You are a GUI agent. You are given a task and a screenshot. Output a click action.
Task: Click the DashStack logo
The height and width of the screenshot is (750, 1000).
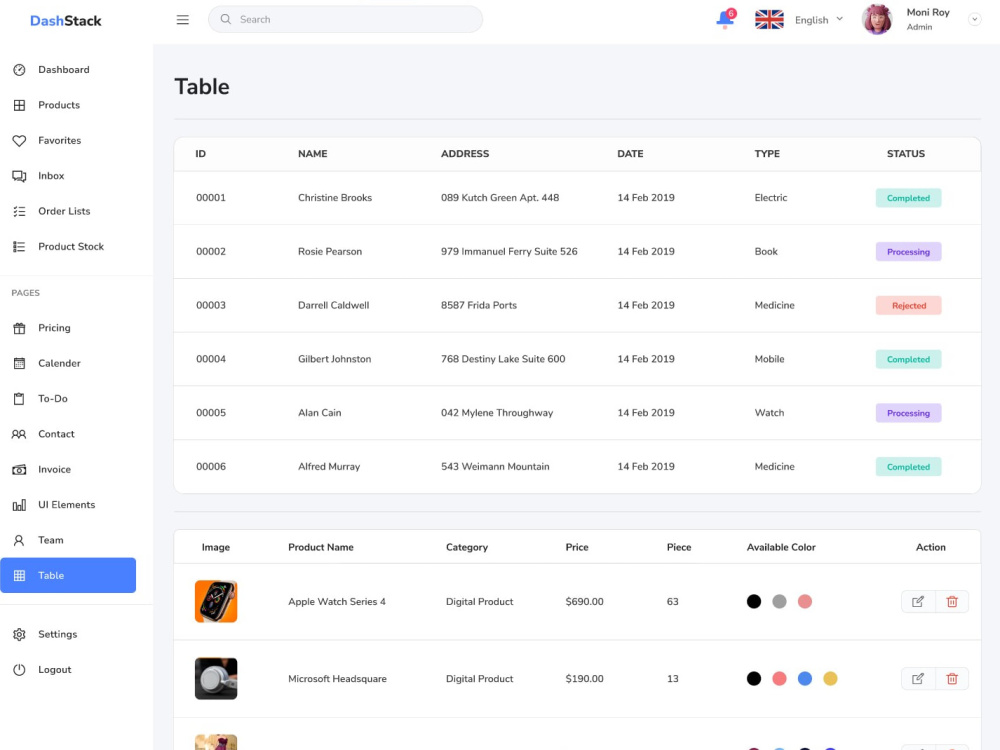(x=66, y=21)
